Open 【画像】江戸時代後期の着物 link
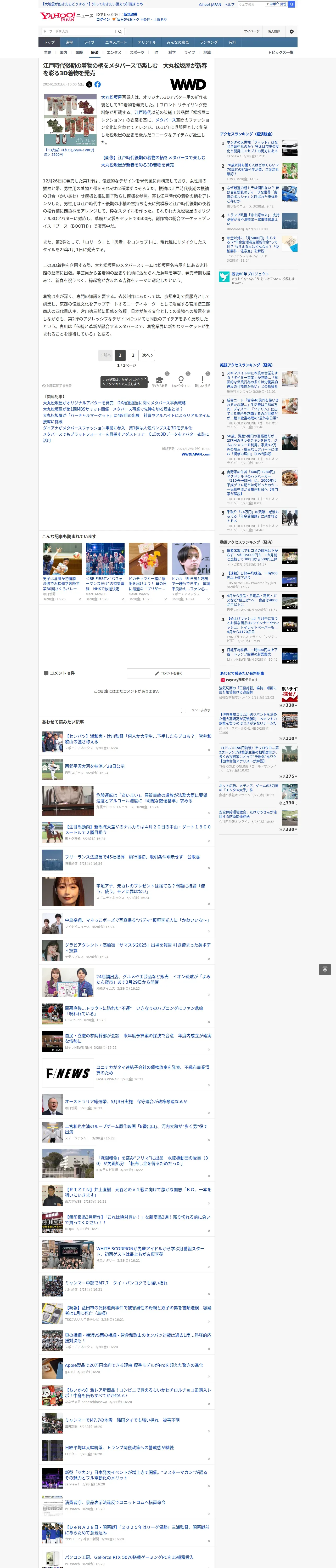The height and width of the screenshot is (1568, 336). tap(153, 161)
